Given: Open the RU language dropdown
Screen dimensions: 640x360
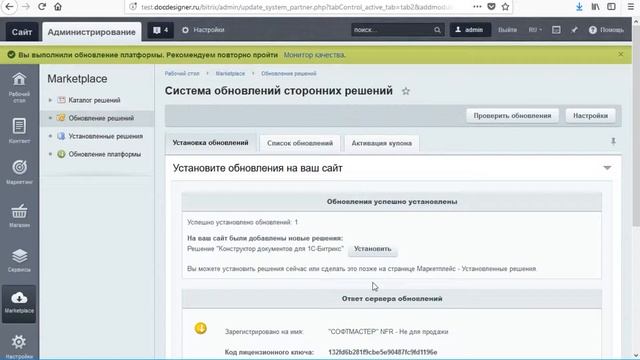Looking at the screenshot, I should coord(535,30).
